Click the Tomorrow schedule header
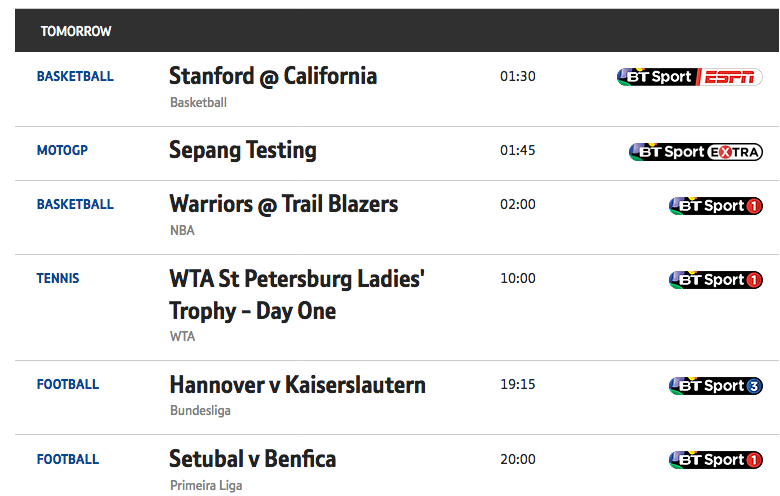Screen dimensions: 780x496 pos(76,31)
